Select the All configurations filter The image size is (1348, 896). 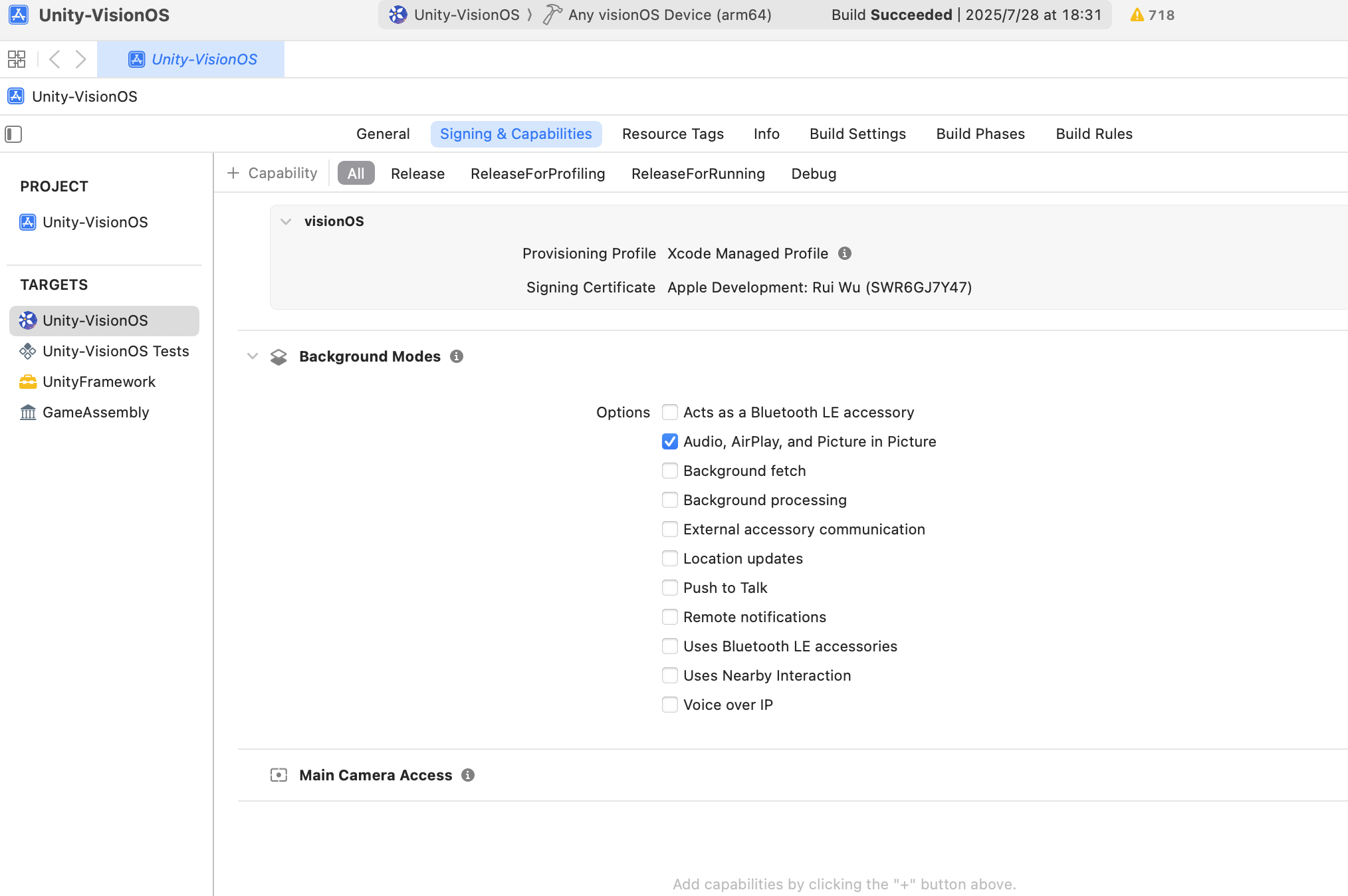pos(356,173)
